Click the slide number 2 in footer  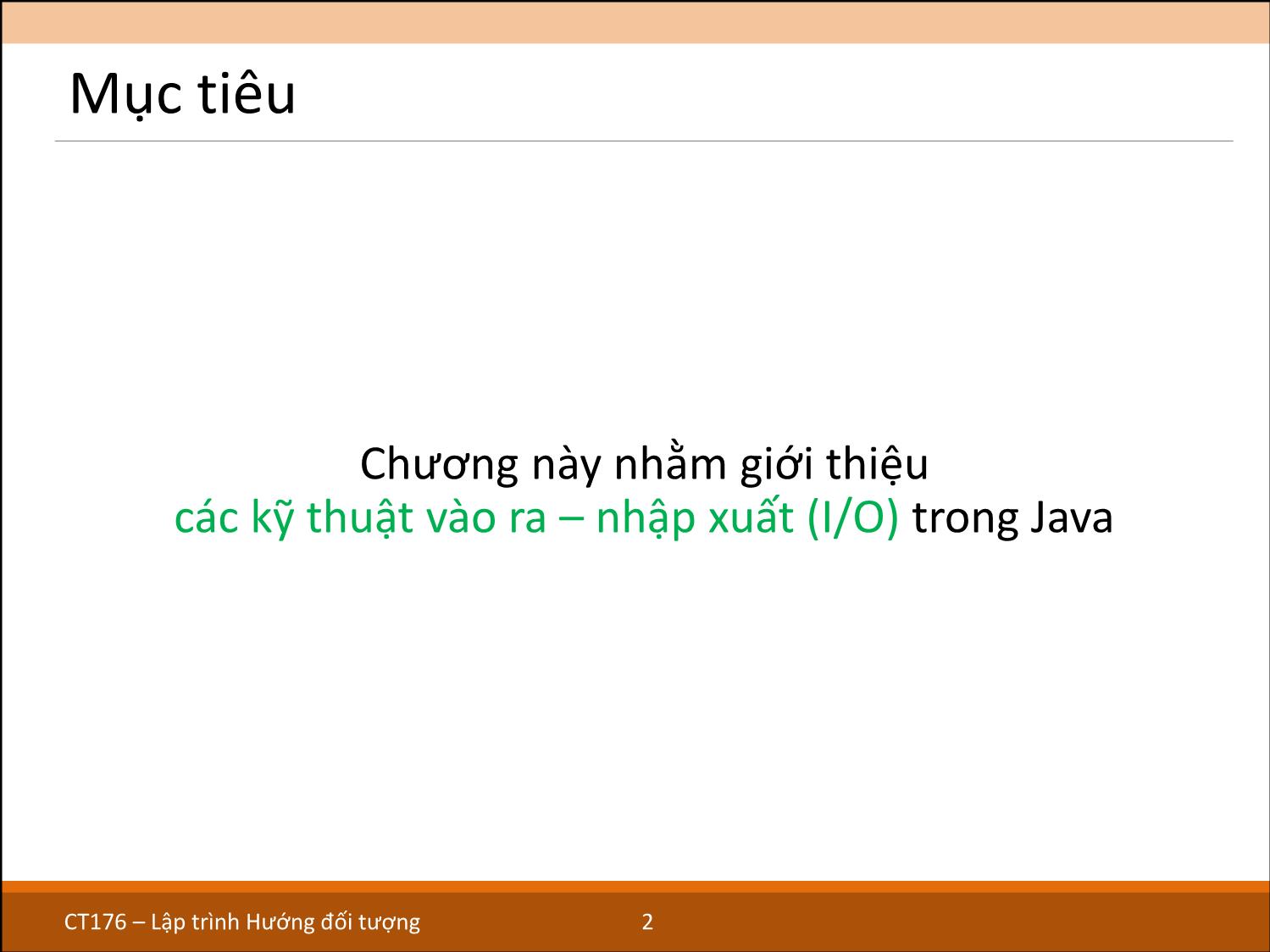647,922
